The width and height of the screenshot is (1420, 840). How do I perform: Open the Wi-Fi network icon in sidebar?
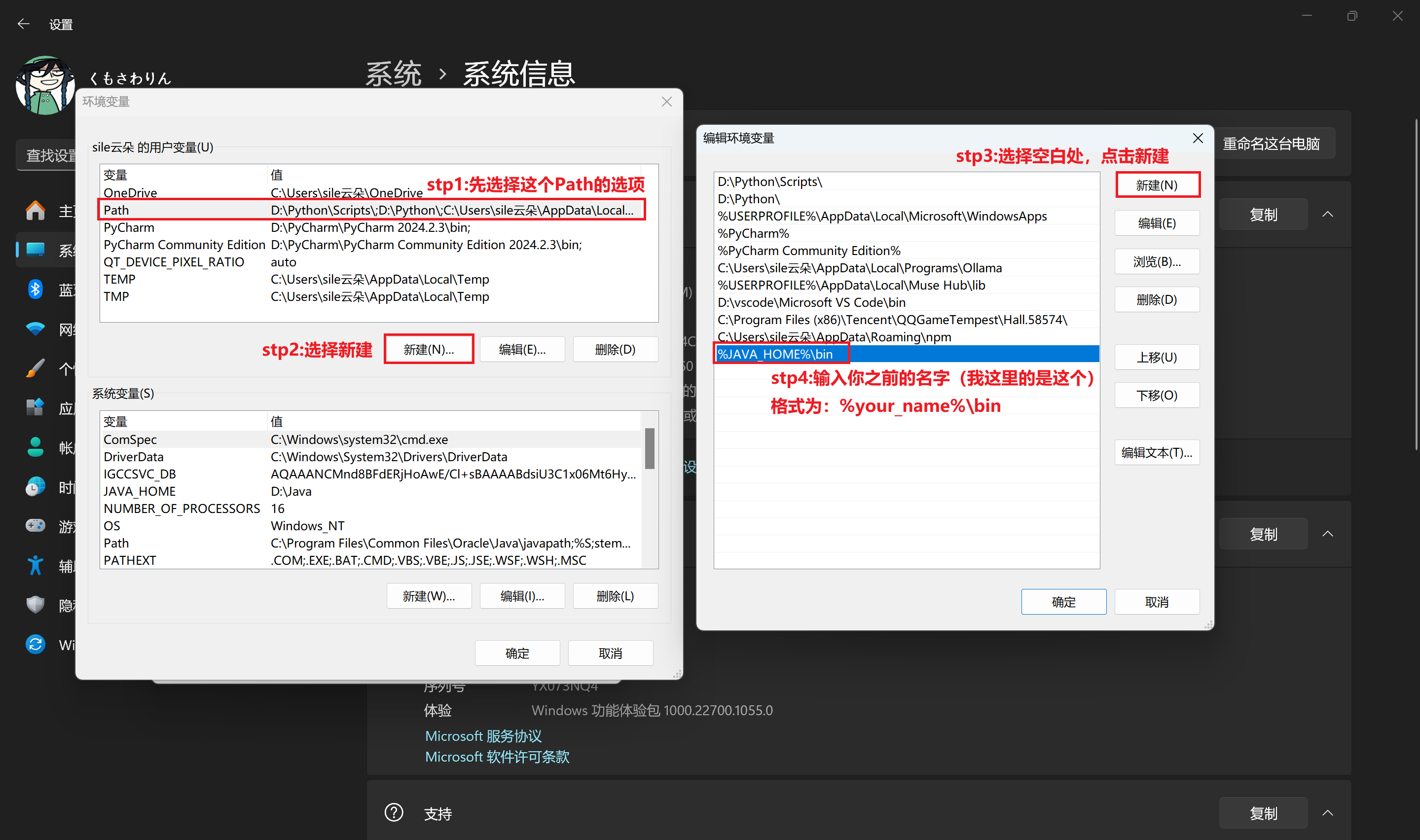(x=35, y=329)
